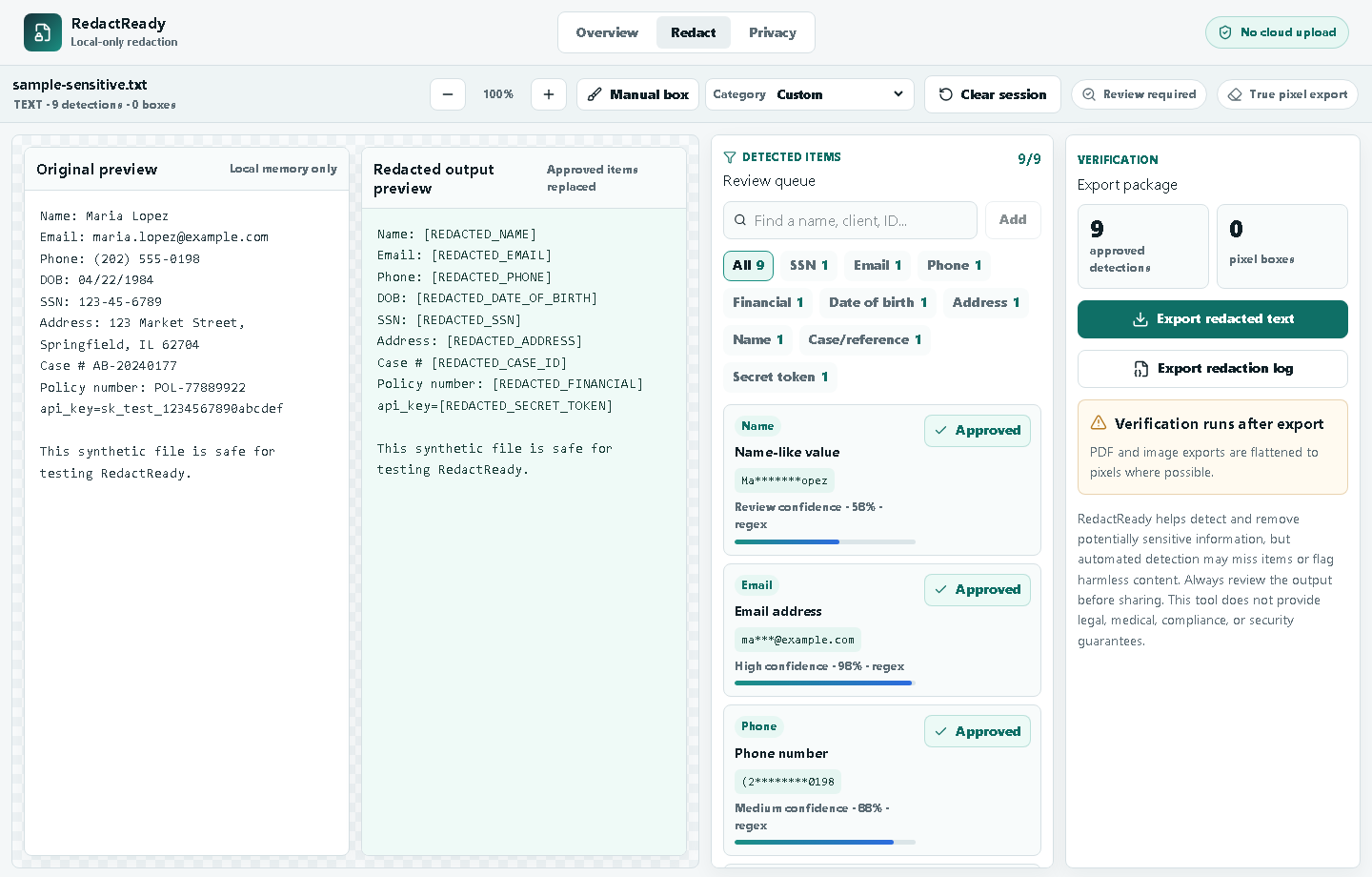The width and height of the screenshot is (1372, 877).
Task: Toggle Approved on Name-like value card
Action: (x=978, y=431)
